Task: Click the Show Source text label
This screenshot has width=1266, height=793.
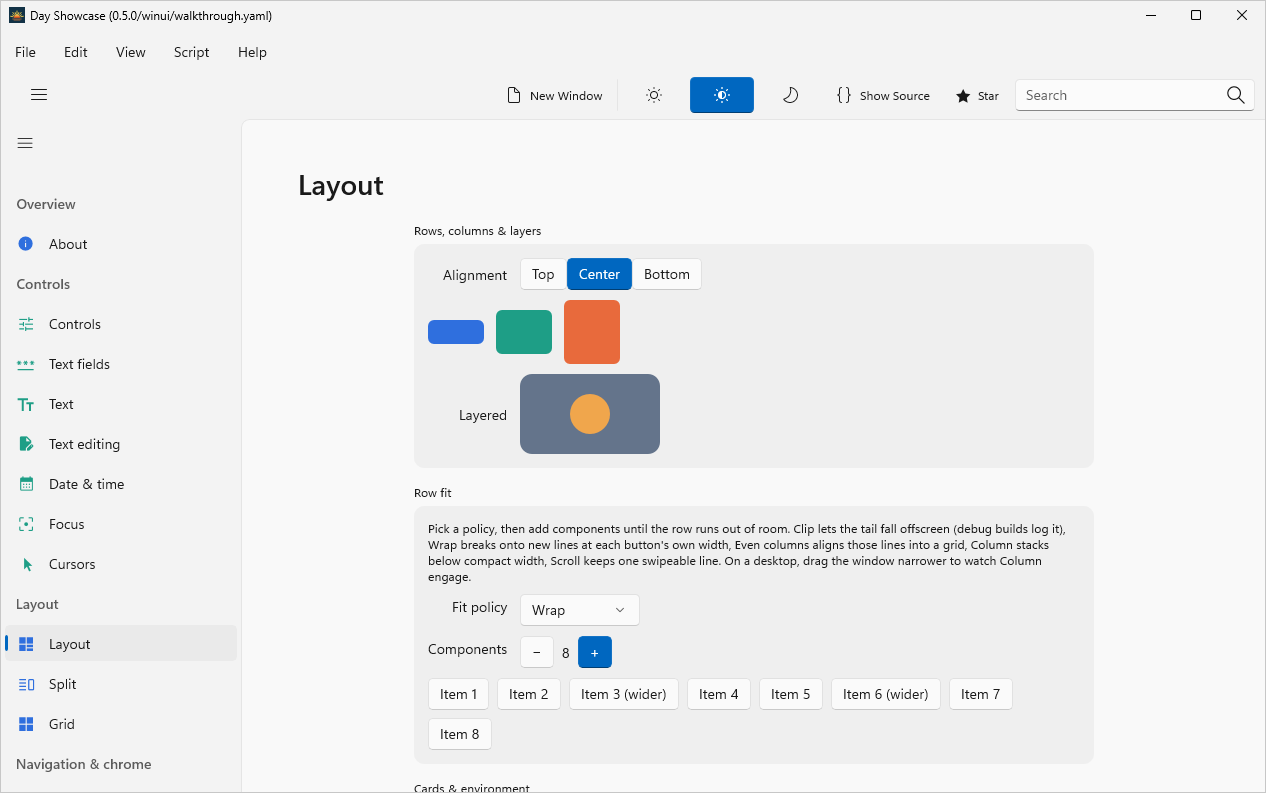Action: point(895,96)
